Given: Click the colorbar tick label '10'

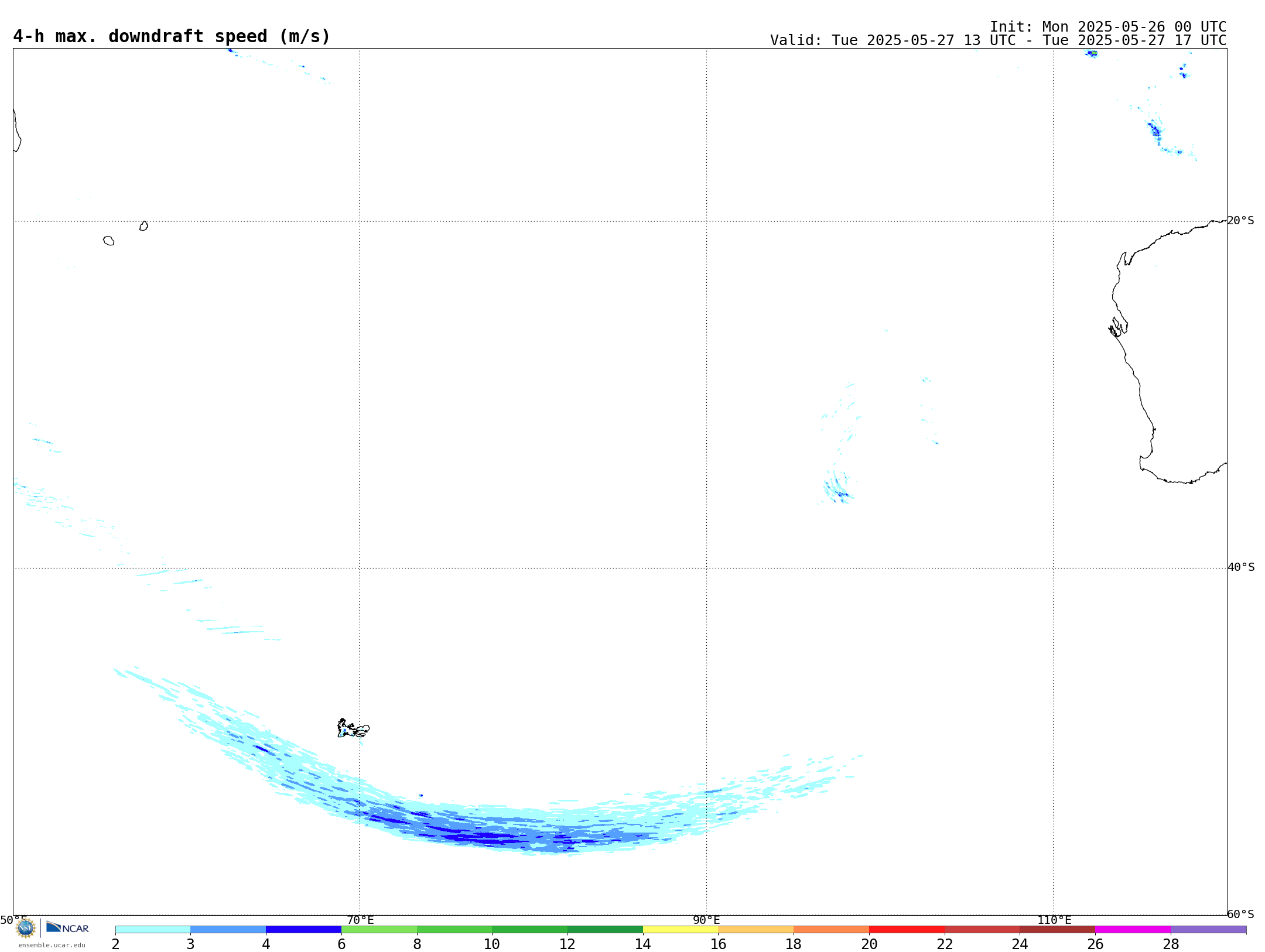Looking at the screenshot, I should point(492,944).
